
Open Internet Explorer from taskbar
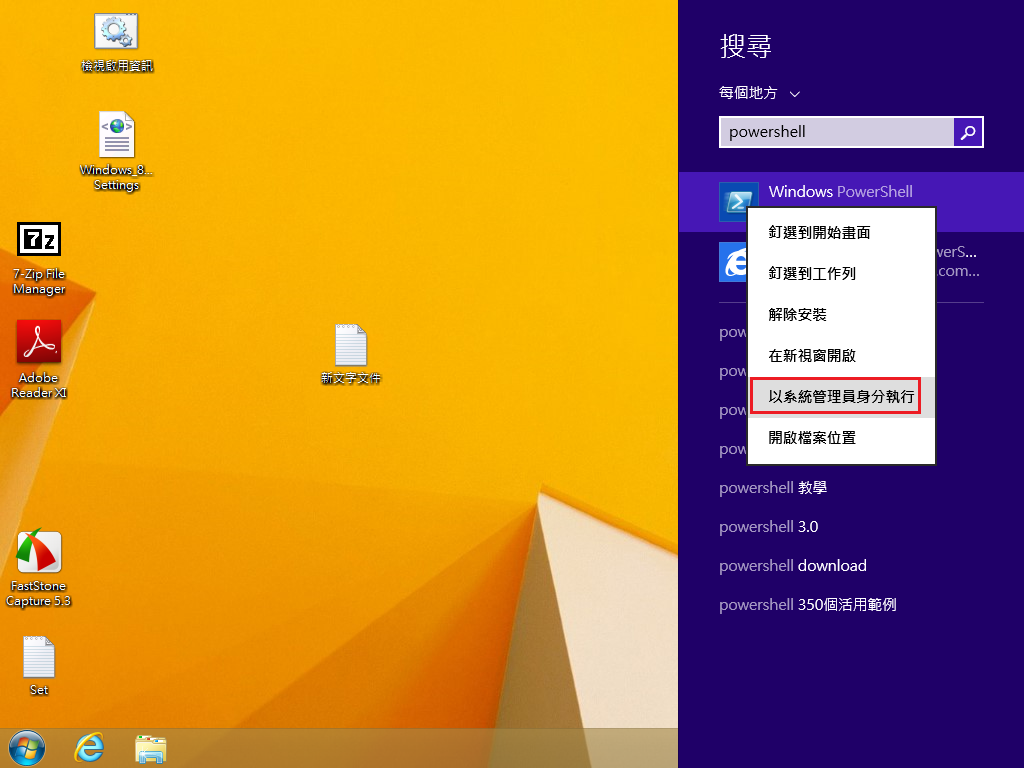[89, 748]
